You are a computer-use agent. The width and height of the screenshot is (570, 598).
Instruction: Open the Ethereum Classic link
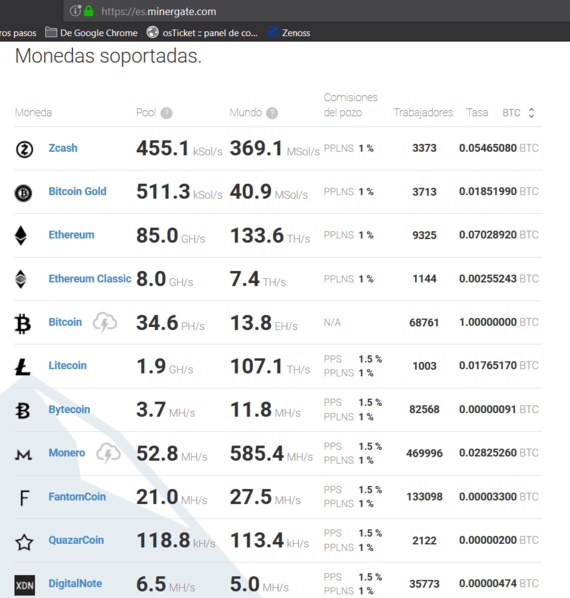[x=90, y=279]
